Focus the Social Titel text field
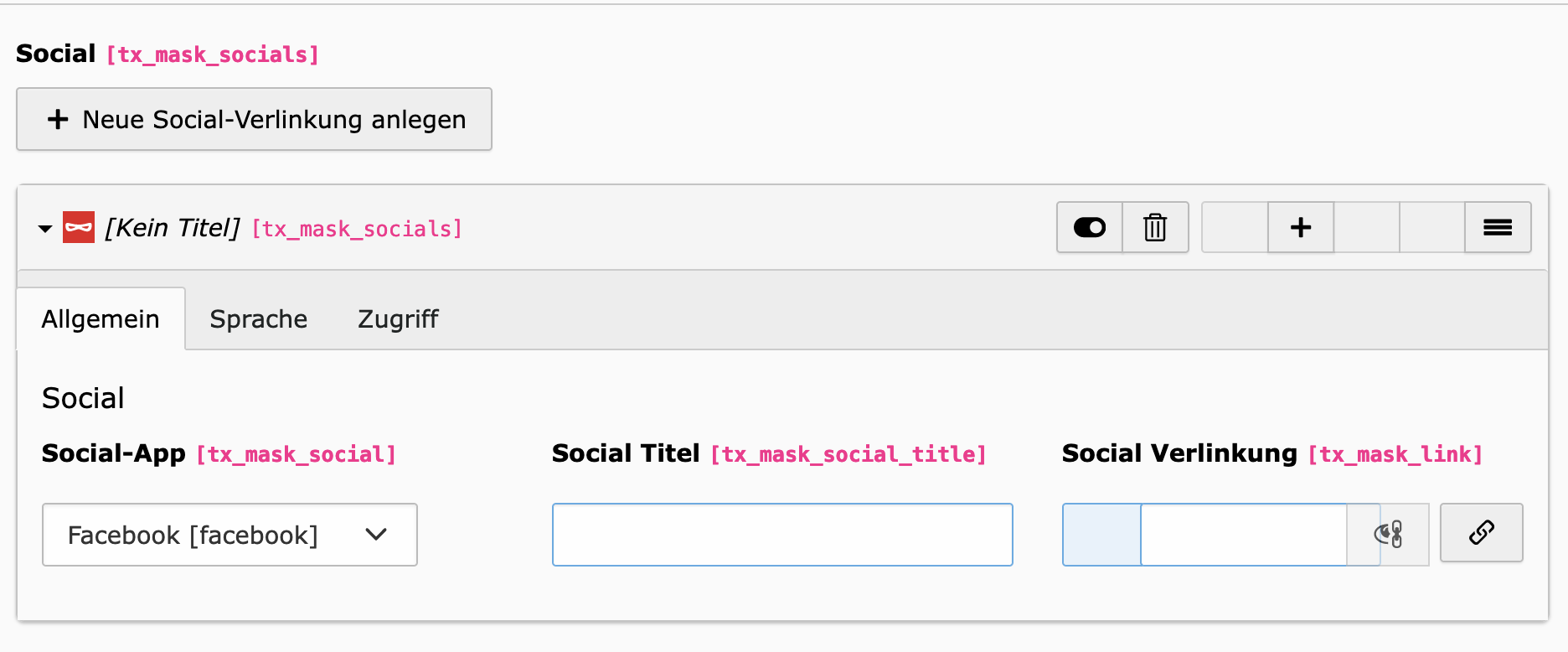This screenshot has width=1568, height=652. 782,535
